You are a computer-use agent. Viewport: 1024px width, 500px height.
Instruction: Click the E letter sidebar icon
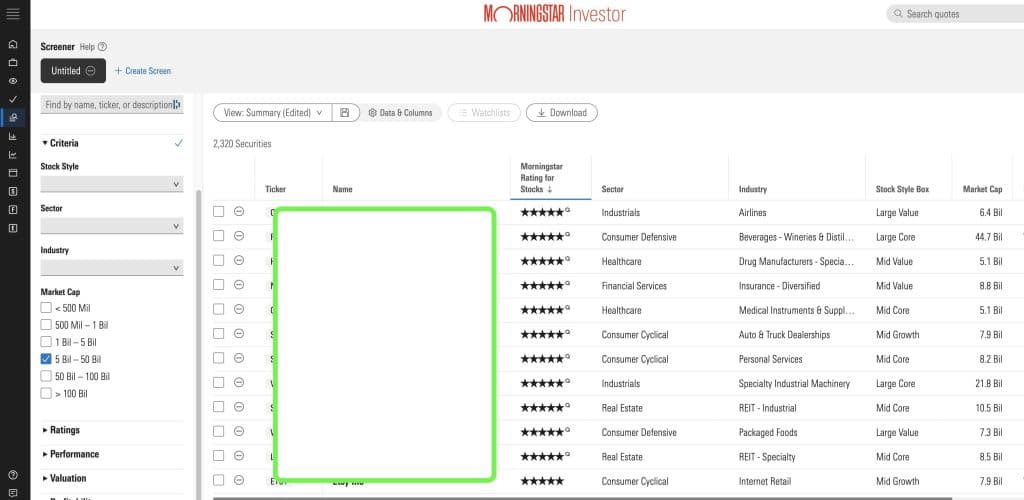pyautogui.click(x=13, y=228)
